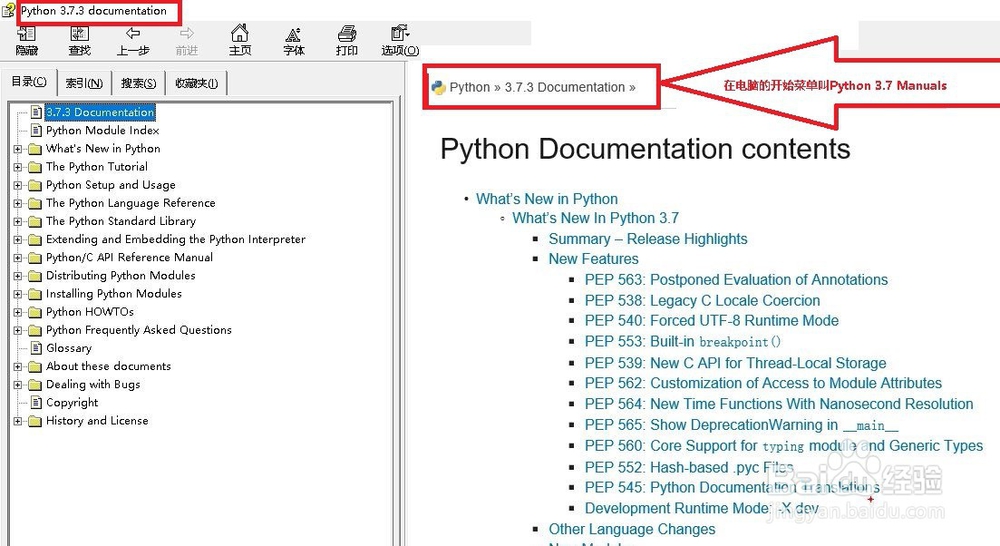
Task: Select History and License tree item
Action: pyautogui.click(x=97, y=421)
